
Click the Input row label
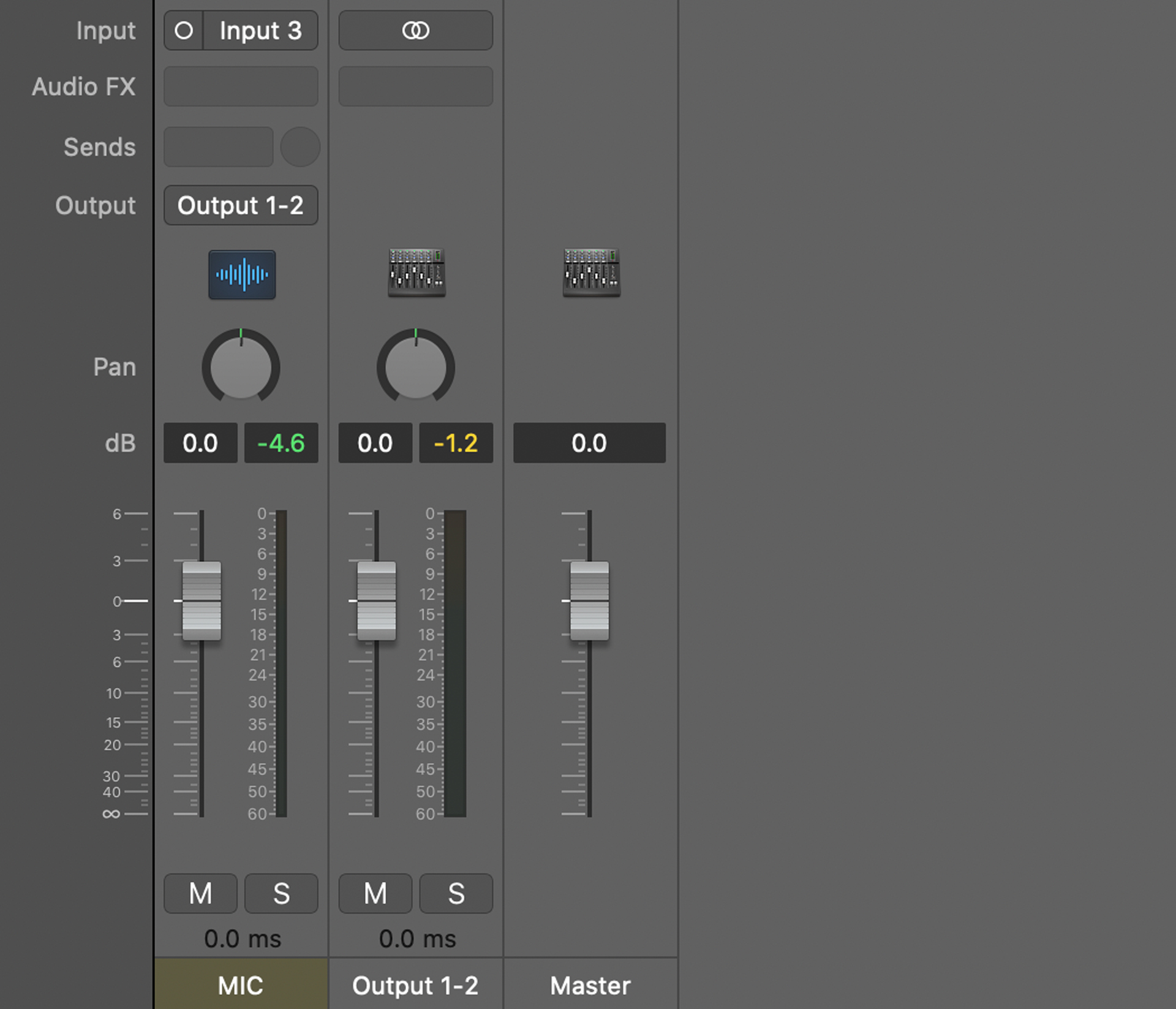(106, 31)
